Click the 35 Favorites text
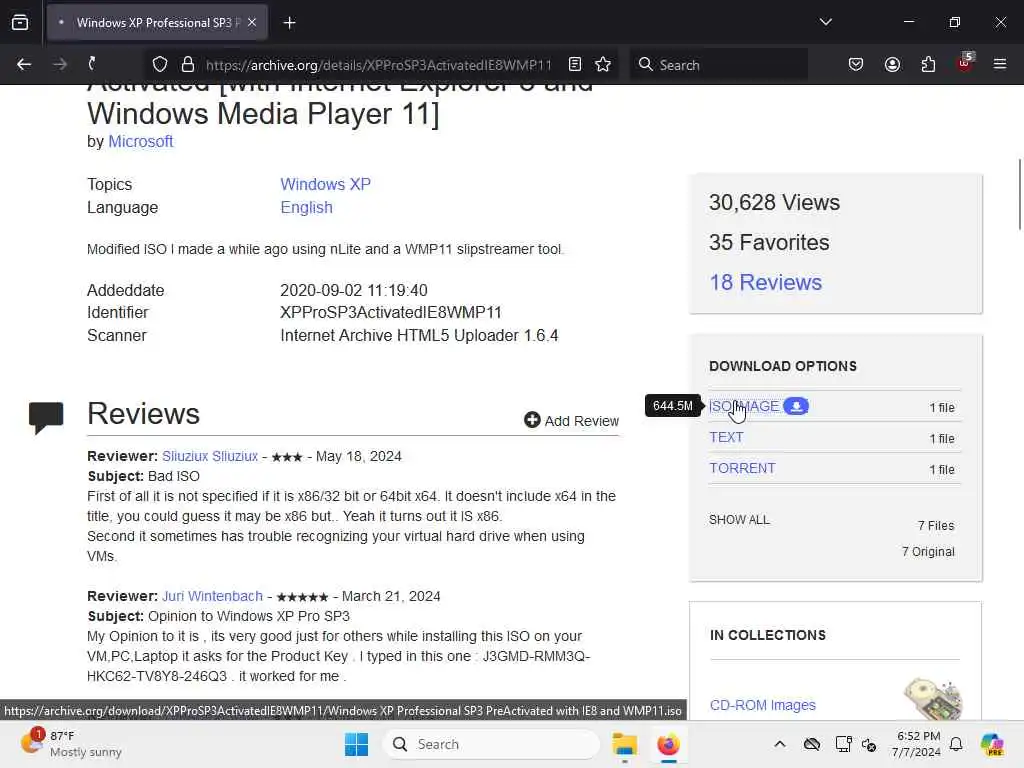 [769, 242]
